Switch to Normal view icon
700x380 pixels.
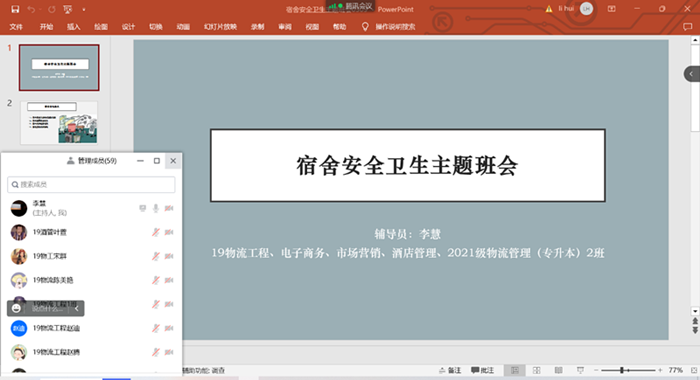515,370
